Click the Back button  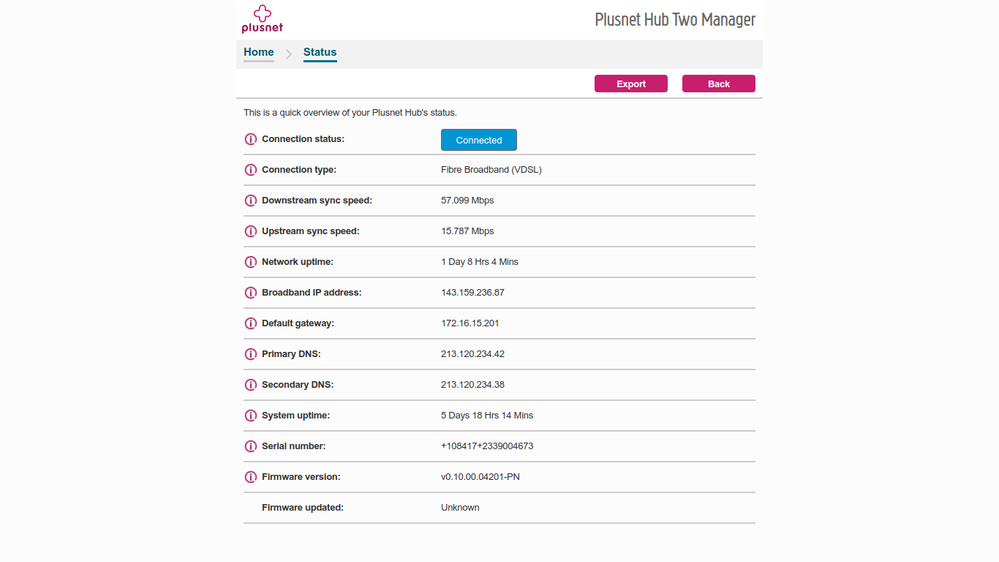pos(718,84)
